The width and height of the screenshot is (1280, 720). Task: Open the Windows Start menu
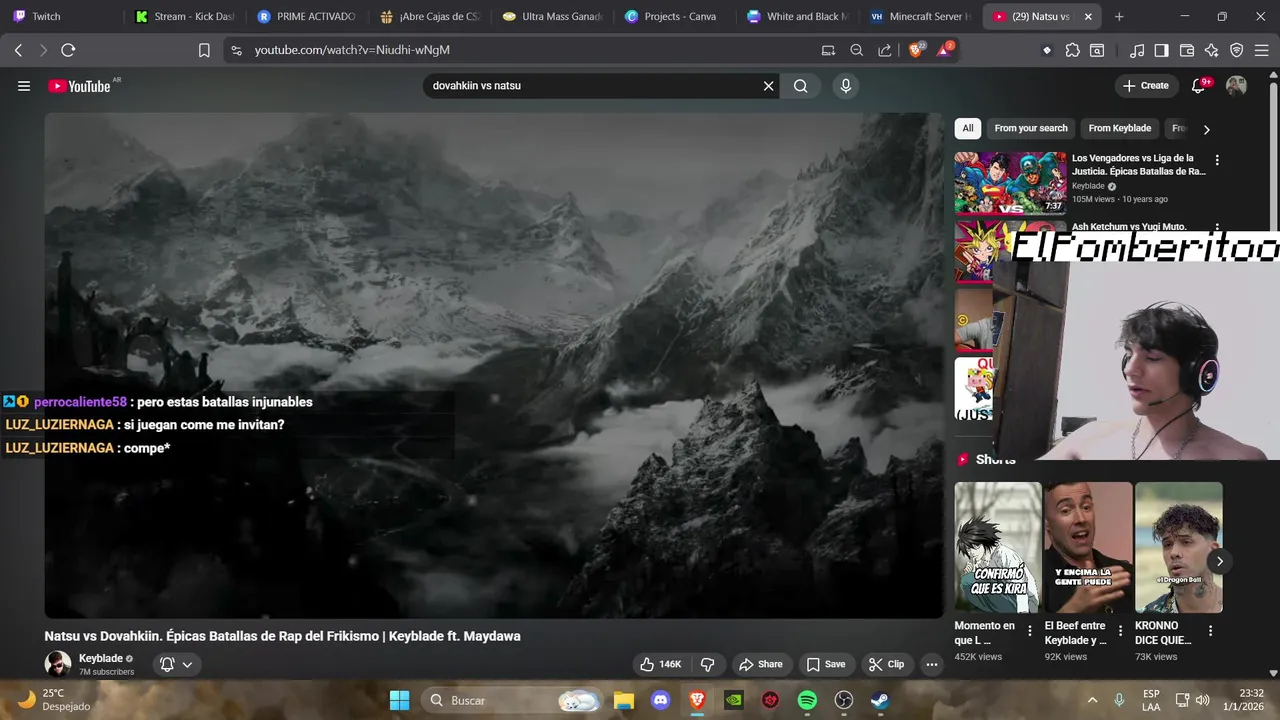[x=399, y=700]
